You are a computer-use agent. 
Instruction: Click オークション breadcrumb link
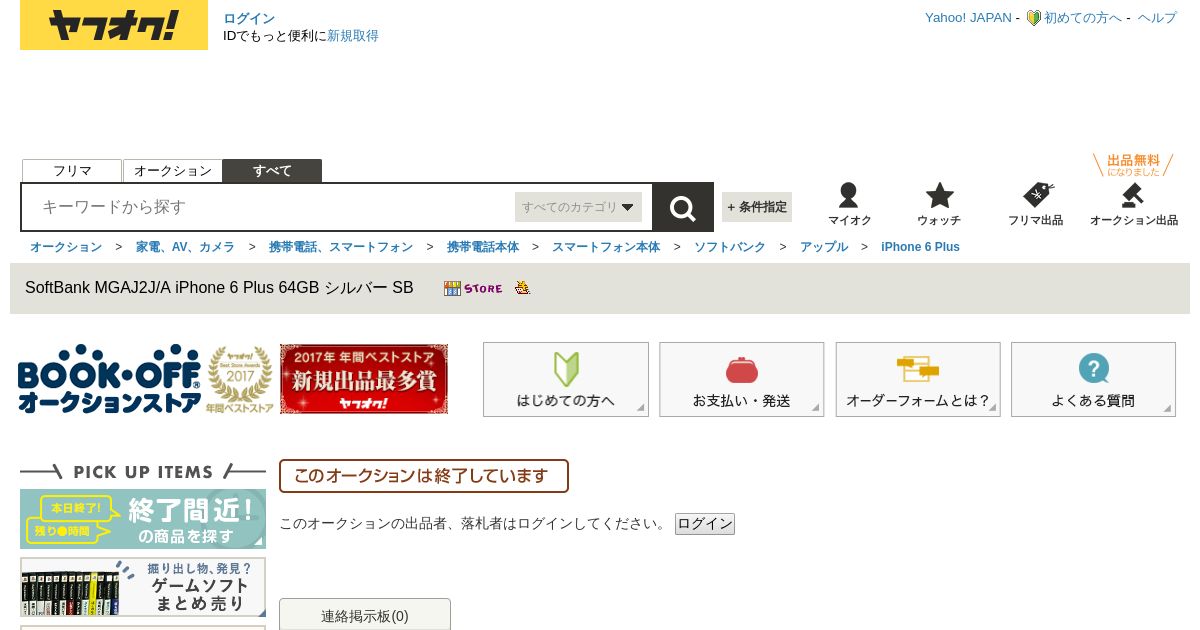[66, 247]
